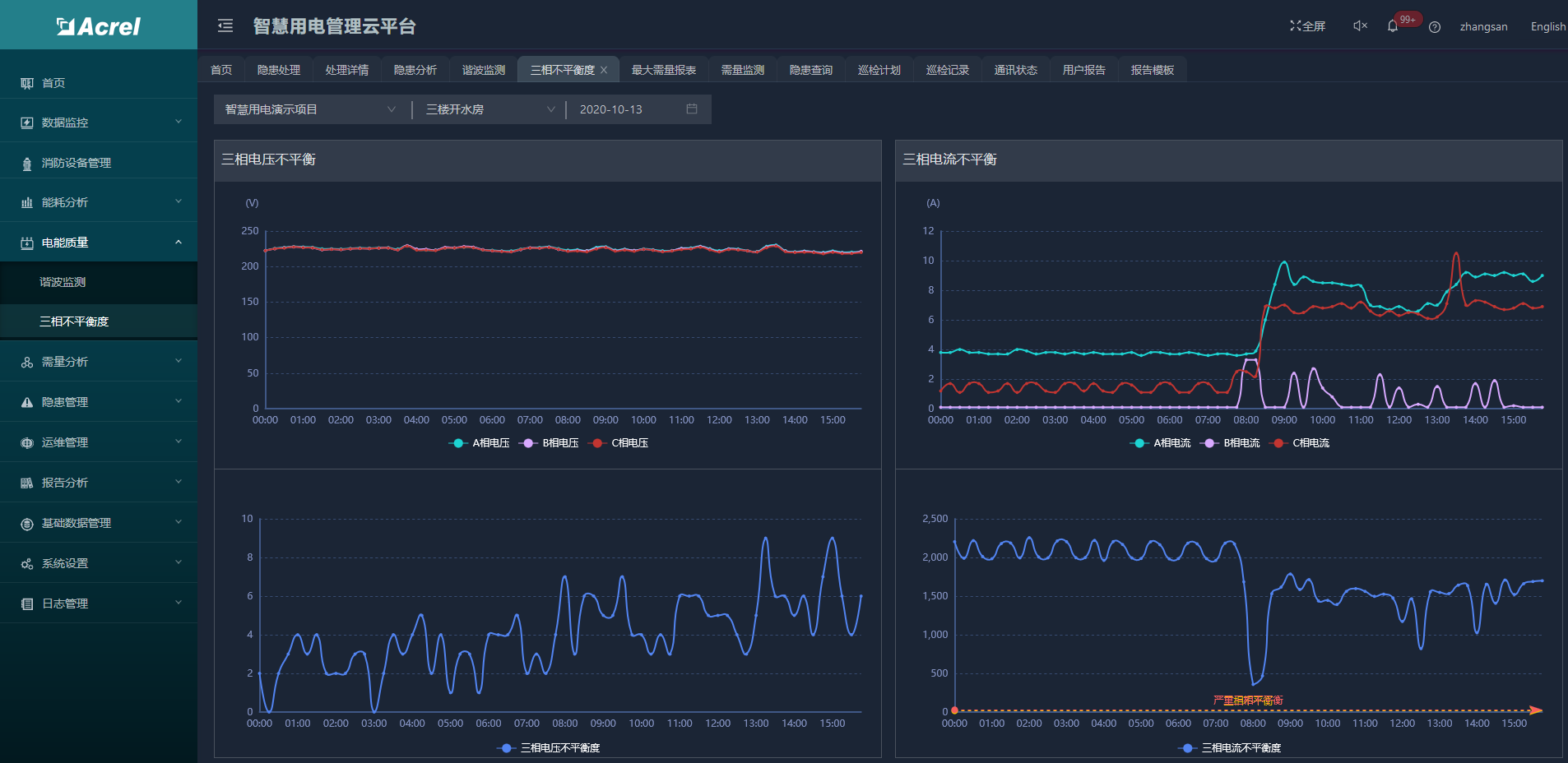The height and width of the screenshot is (763, 1568).
Task: Switch to the 隐患查询 tab
Action: click(811, 70)
